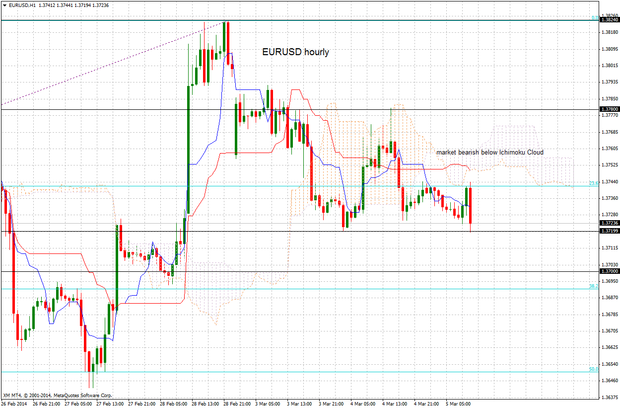Click the '4 Mar 13:00' time axis label

(395, 404)
